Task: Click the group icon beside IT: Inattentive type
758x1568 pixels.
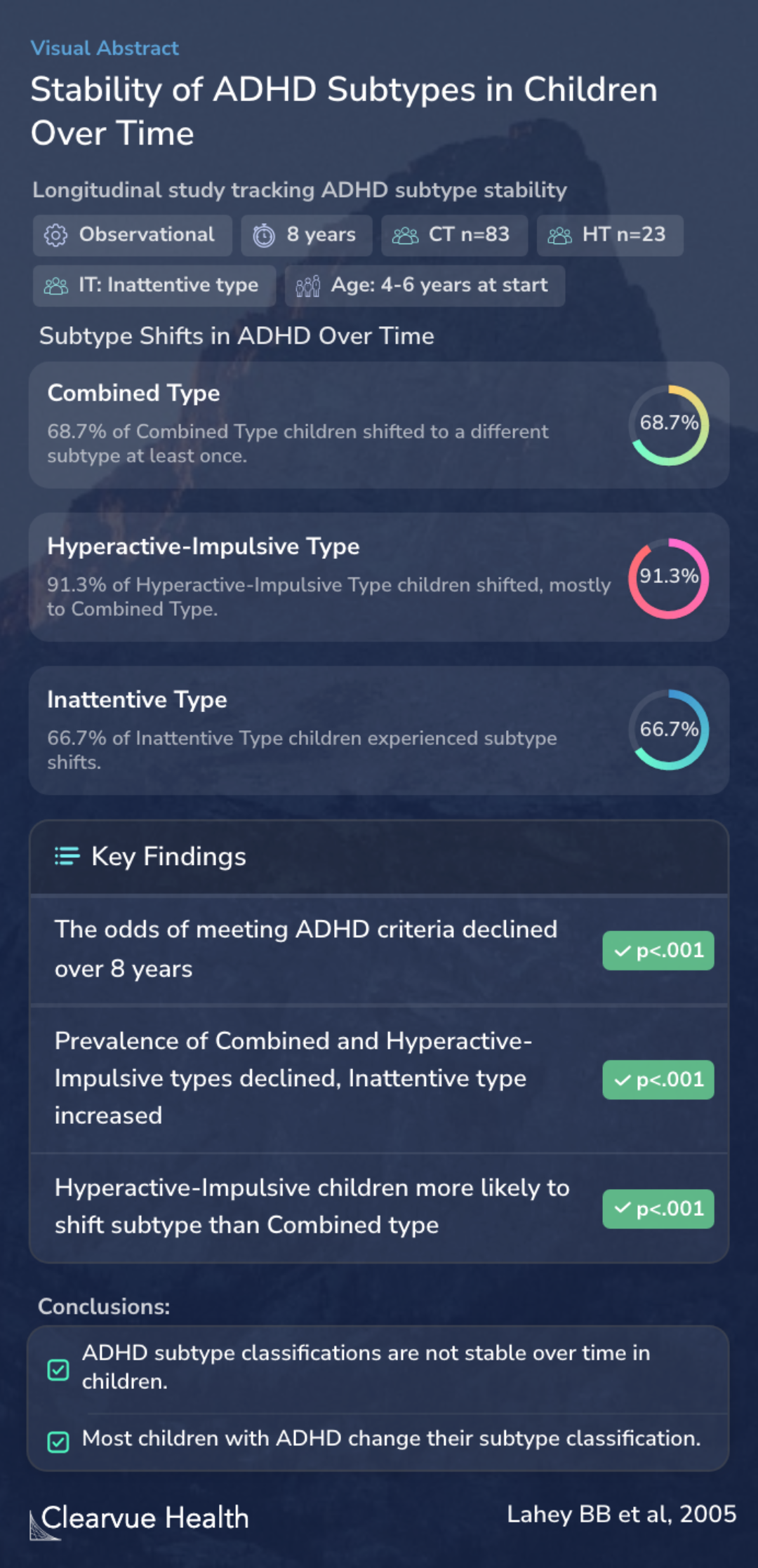Action: pos(56,286)
